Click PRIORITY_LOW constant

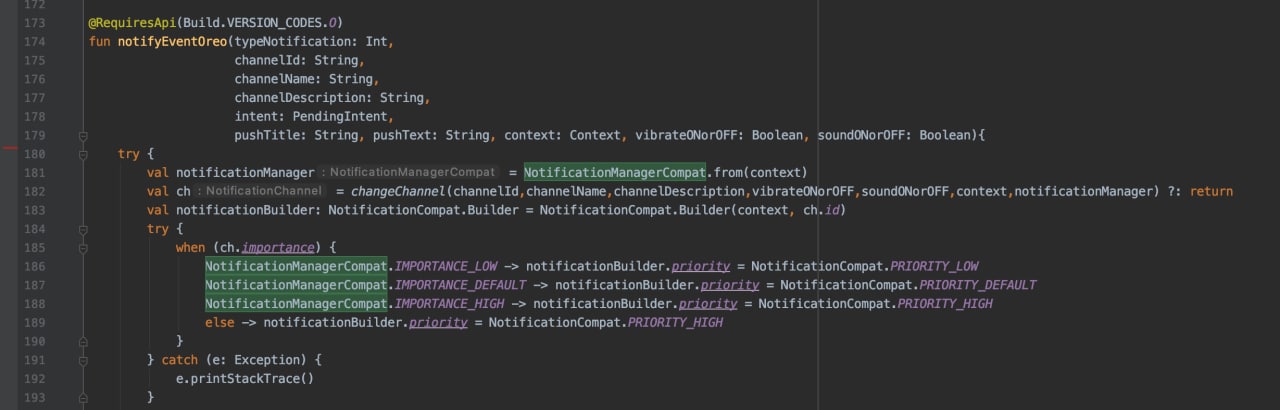pos(933,266)
